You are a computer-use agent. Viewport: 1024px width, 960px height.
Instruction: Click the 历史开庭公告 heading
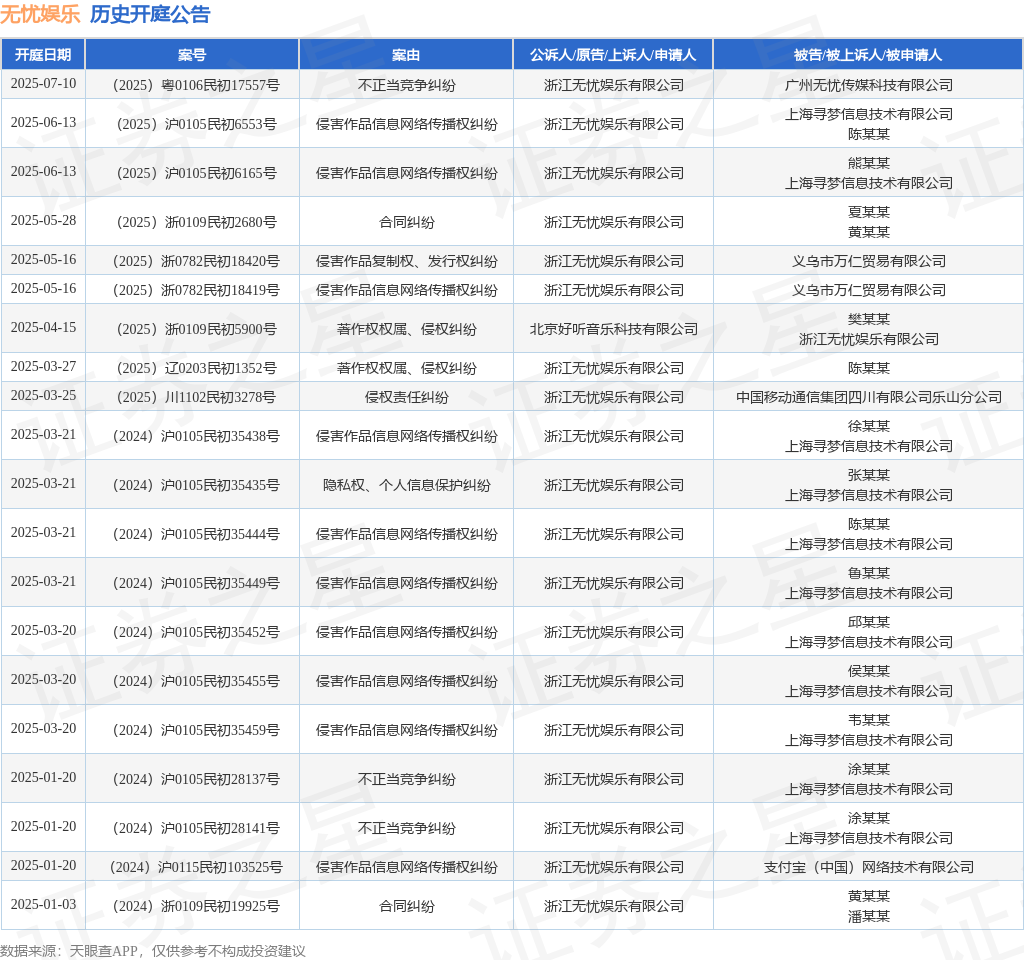coord(150,14)
